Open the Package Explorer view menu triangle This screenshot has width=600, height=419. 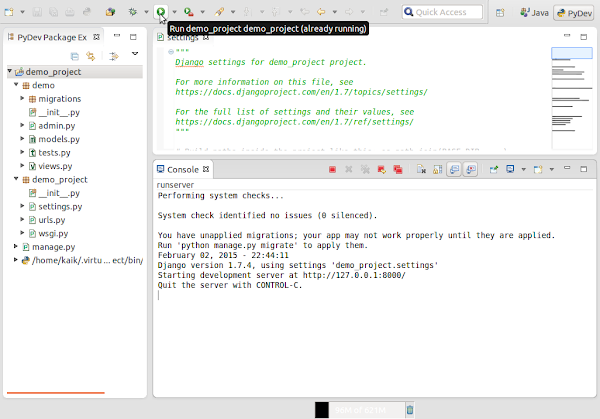(x=135, y=54)
